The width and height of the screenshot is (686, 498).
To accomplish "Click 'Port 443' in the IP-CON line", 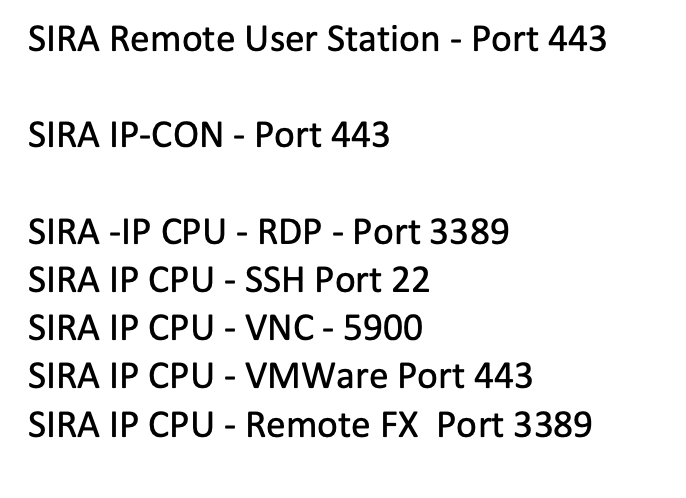I will click(322, 135).
